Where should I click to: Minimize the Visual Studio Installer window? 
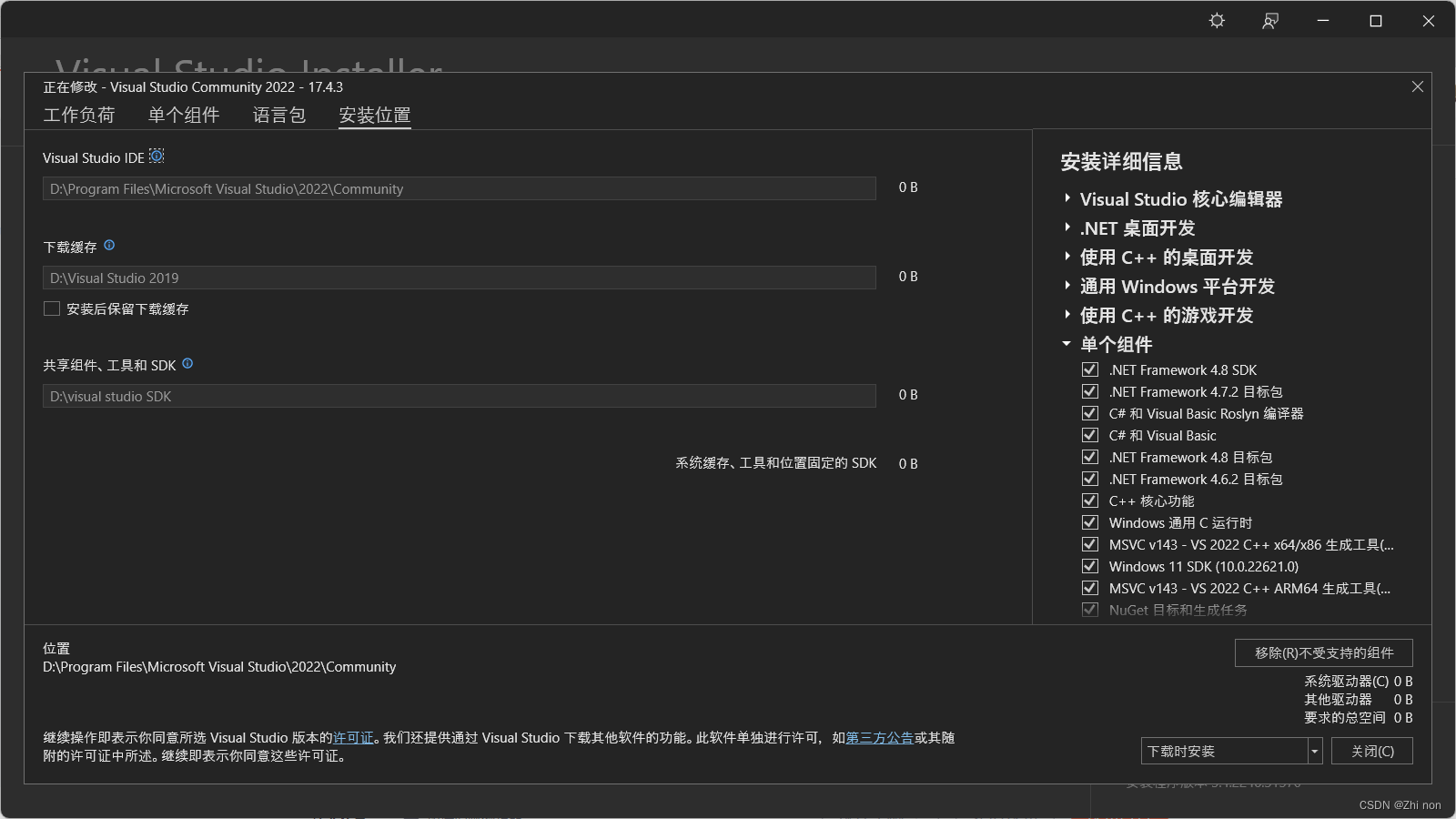click(1323, 20)
